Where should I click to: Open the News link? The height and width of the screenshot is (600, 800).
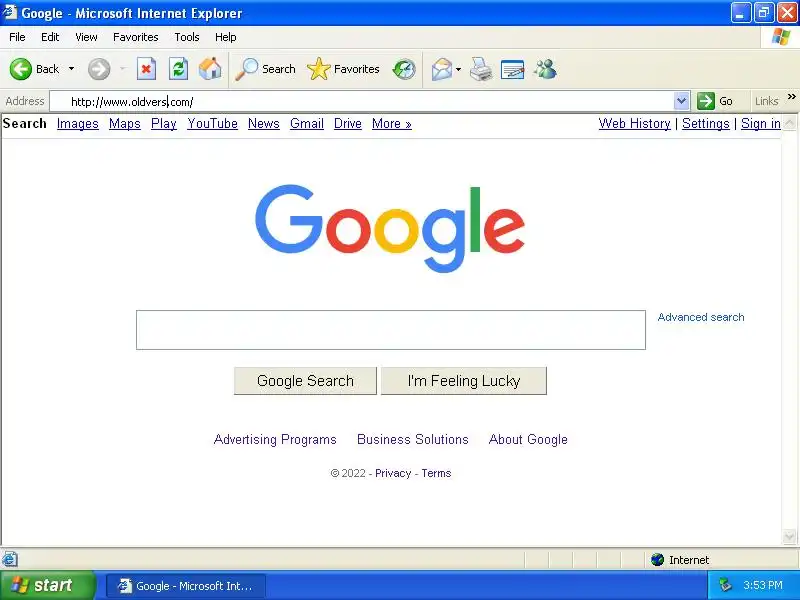coord(264,123)
